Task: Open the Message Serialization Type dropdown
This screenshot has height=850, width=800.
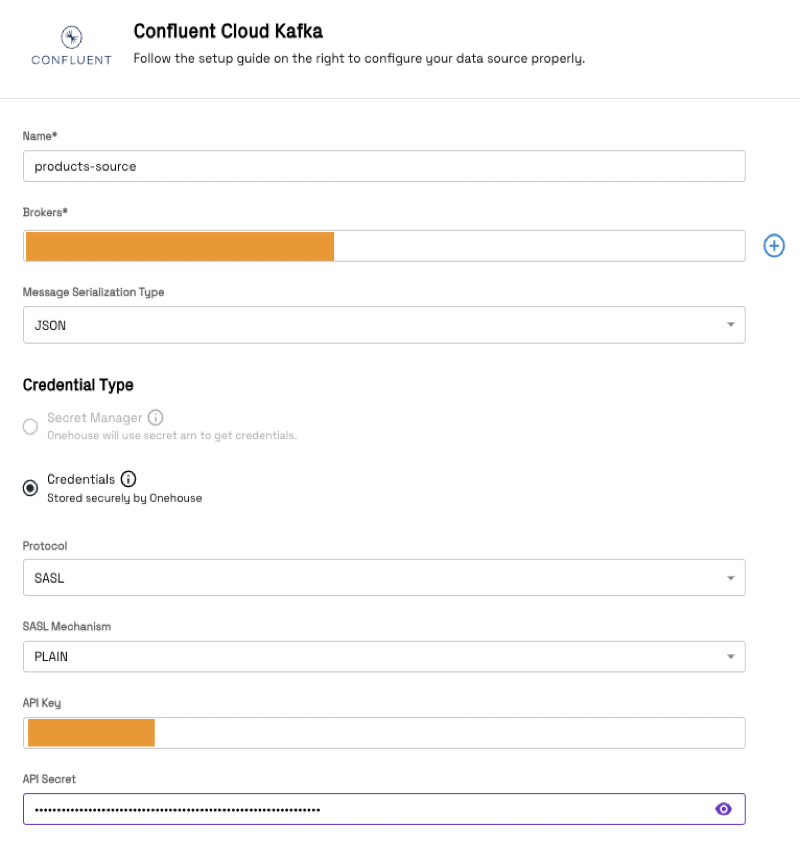Action: coord(384,325)
